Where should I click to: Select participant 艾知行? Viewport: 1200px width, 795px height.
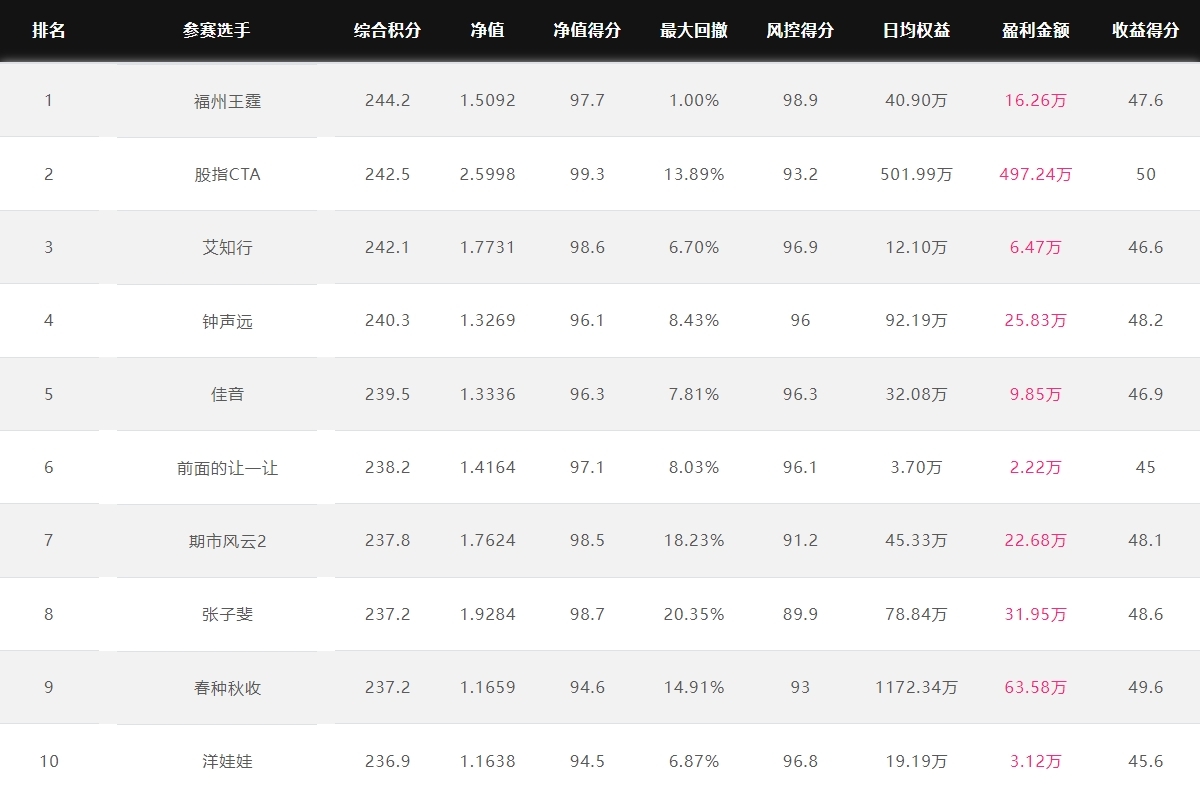click(227, 247)
